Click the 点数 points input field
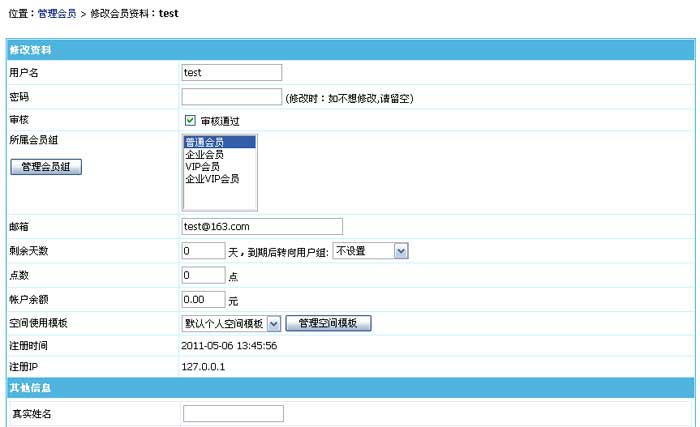 [203, 275]
